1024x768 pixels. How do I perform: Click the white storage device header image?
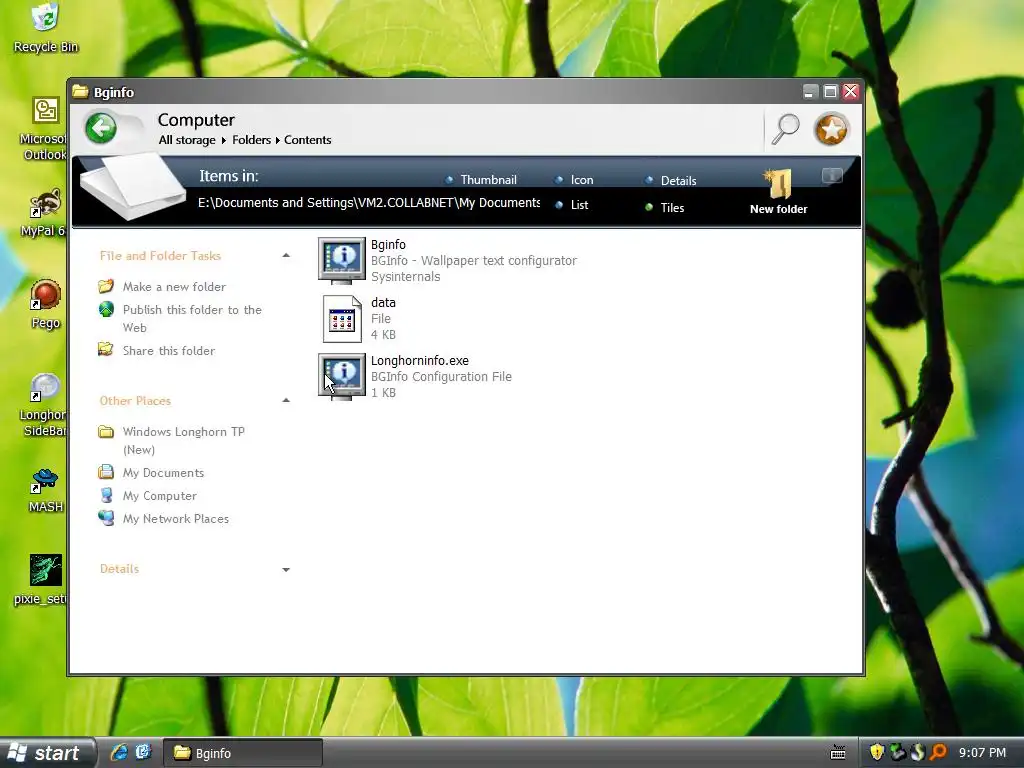tap(133, 187)
